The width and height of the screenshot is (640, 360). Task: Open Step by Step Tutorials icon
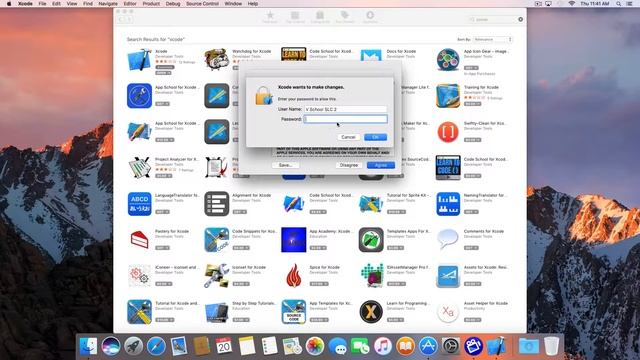216,312
